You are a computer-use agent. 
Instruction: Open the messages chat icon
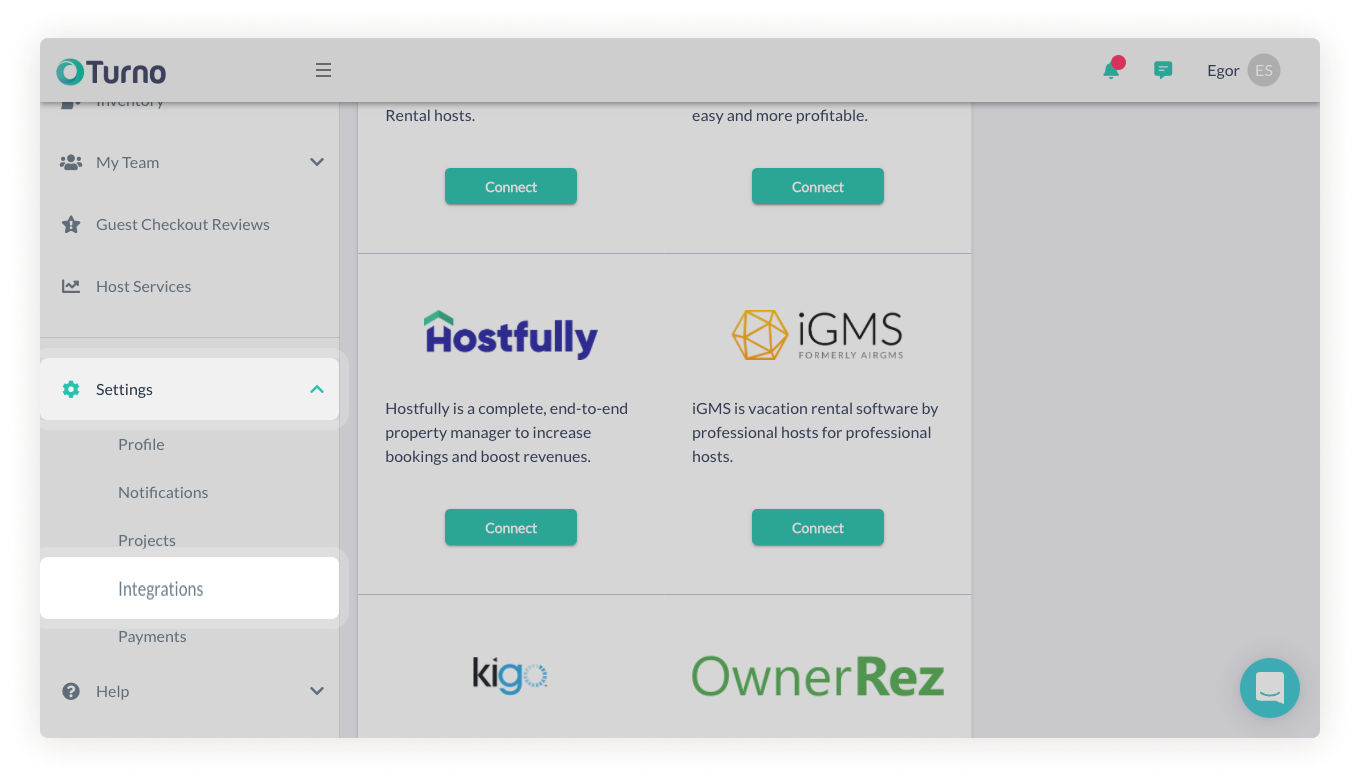tap(1163, 70)
